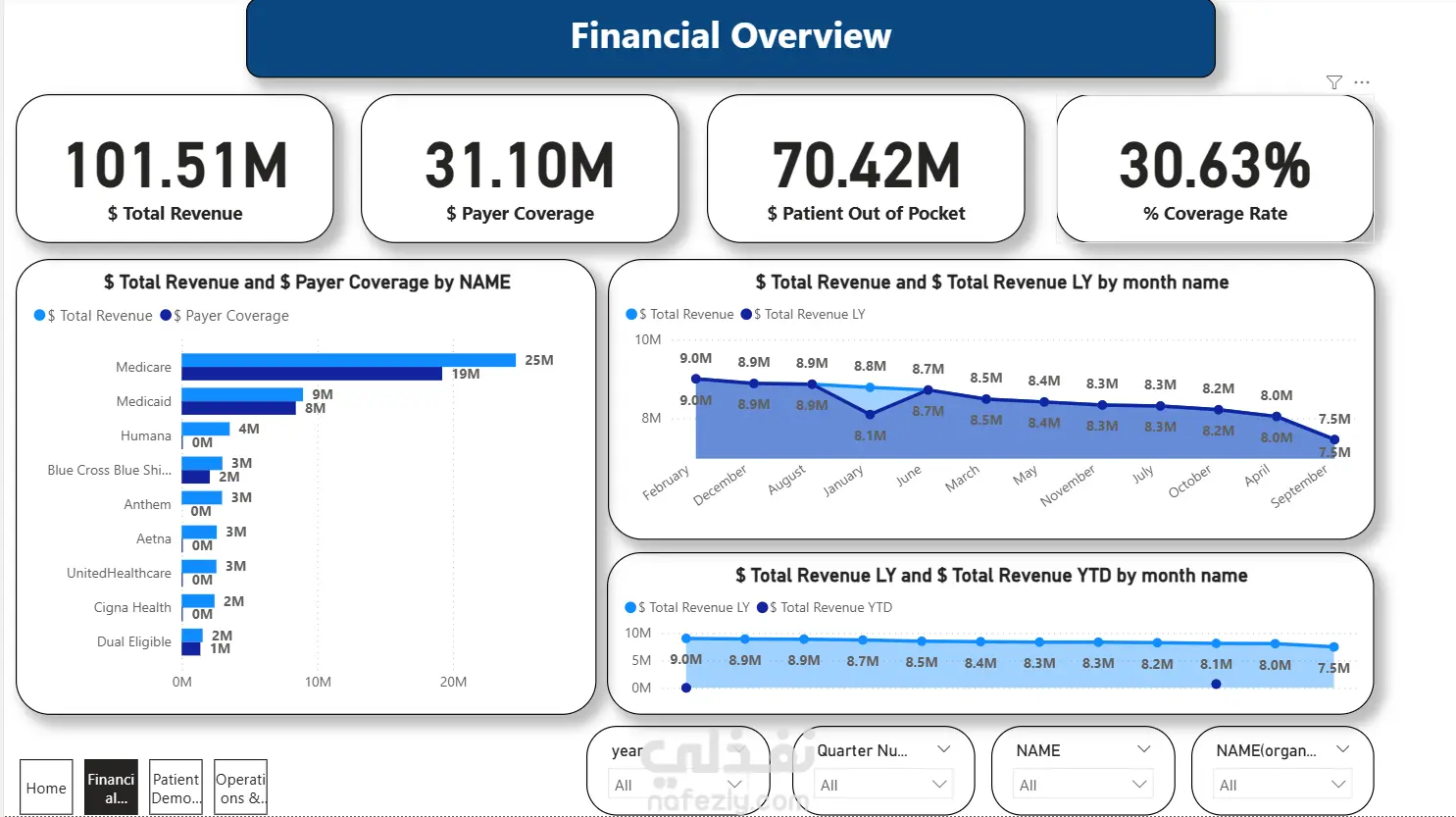Select the Medicare total revenue bar

coord(348,360)
